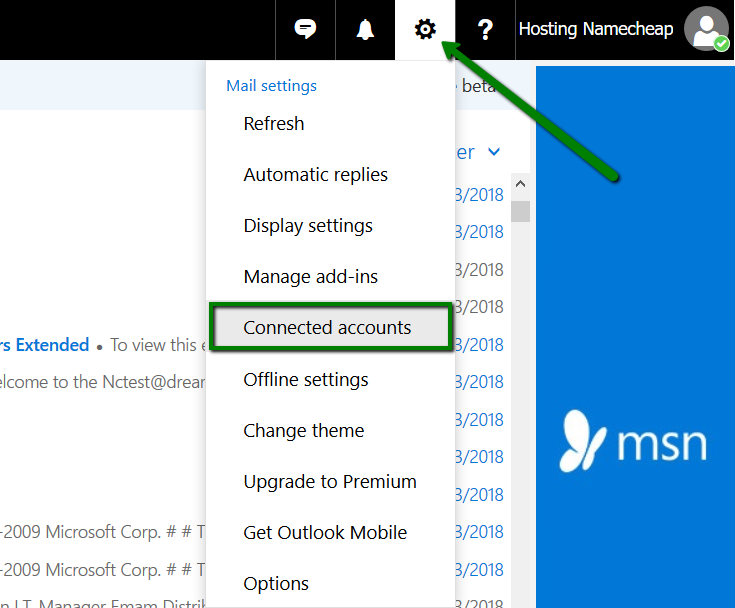
Task: Select Connected accounts
Action: pos(330,327)
